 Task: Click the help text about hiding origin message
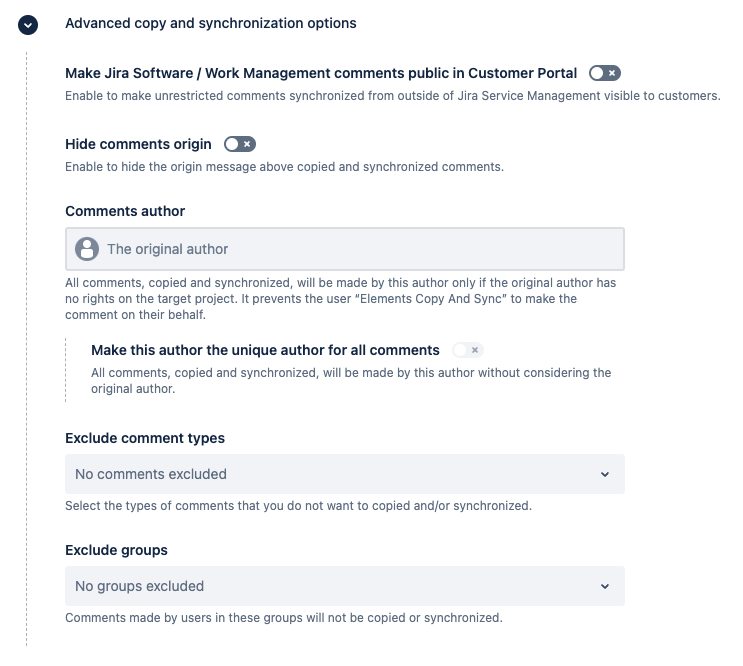click(284, 167)
